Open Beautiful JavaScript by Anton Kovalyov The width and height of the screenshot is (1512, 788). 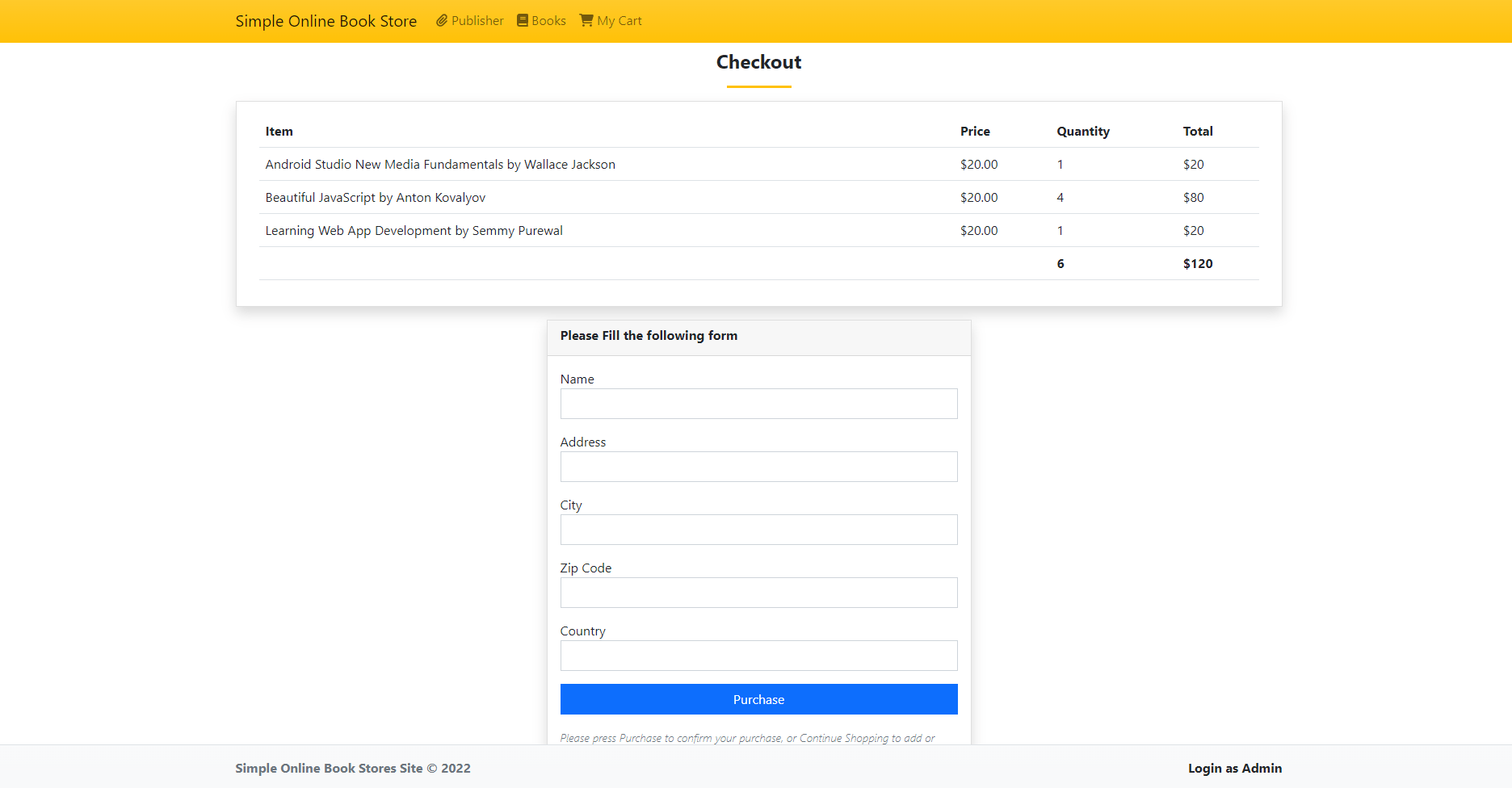[x=375, y=197]
